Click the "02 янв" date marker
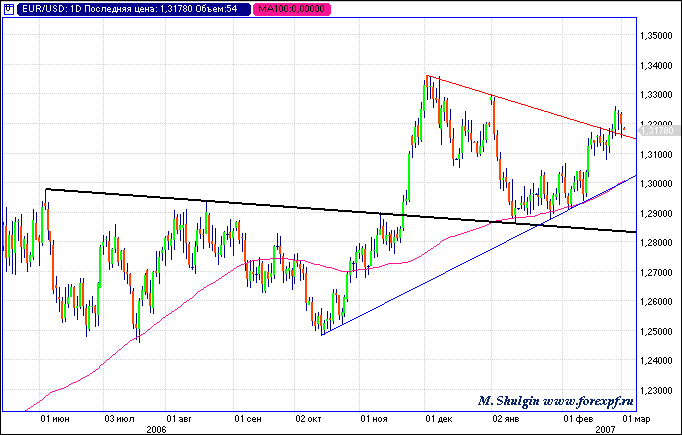Viewport: 682px width, 435px height. point(505,418)
